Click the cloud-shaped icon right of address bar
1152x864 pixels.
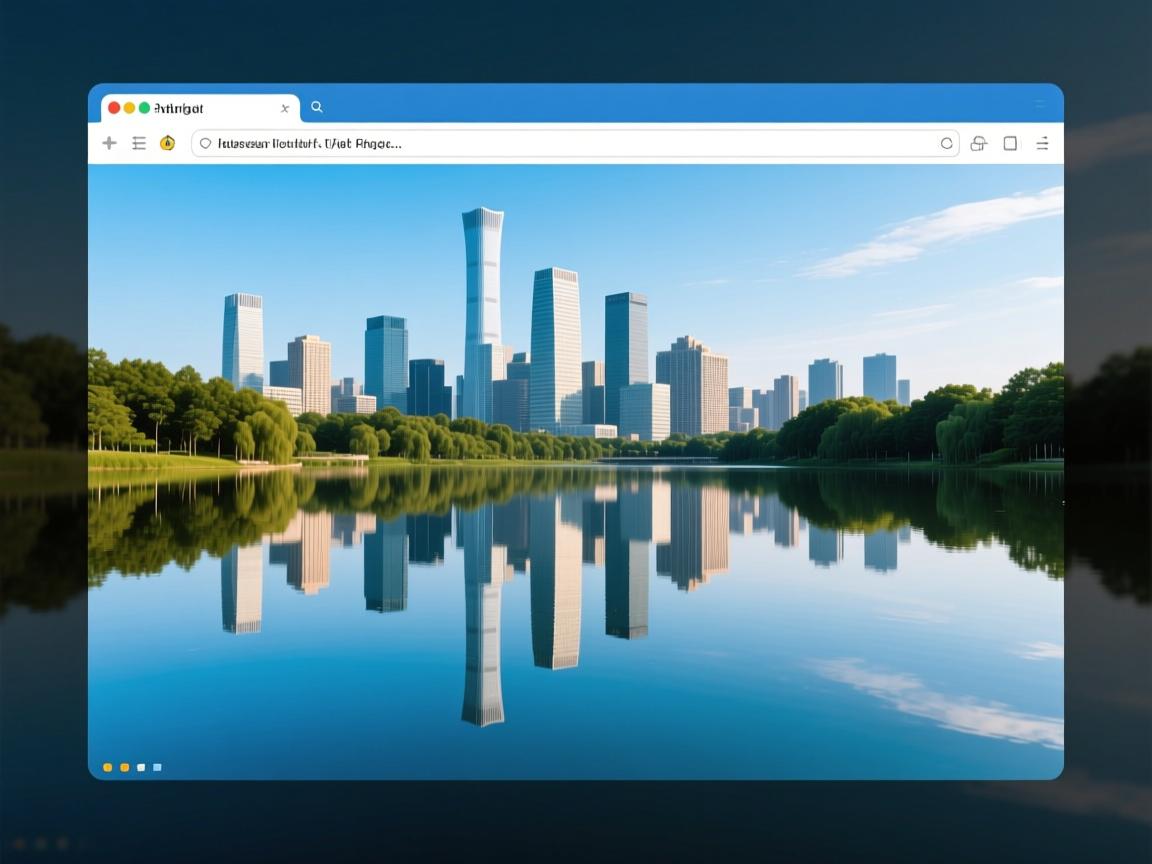(x=978, y=143)
